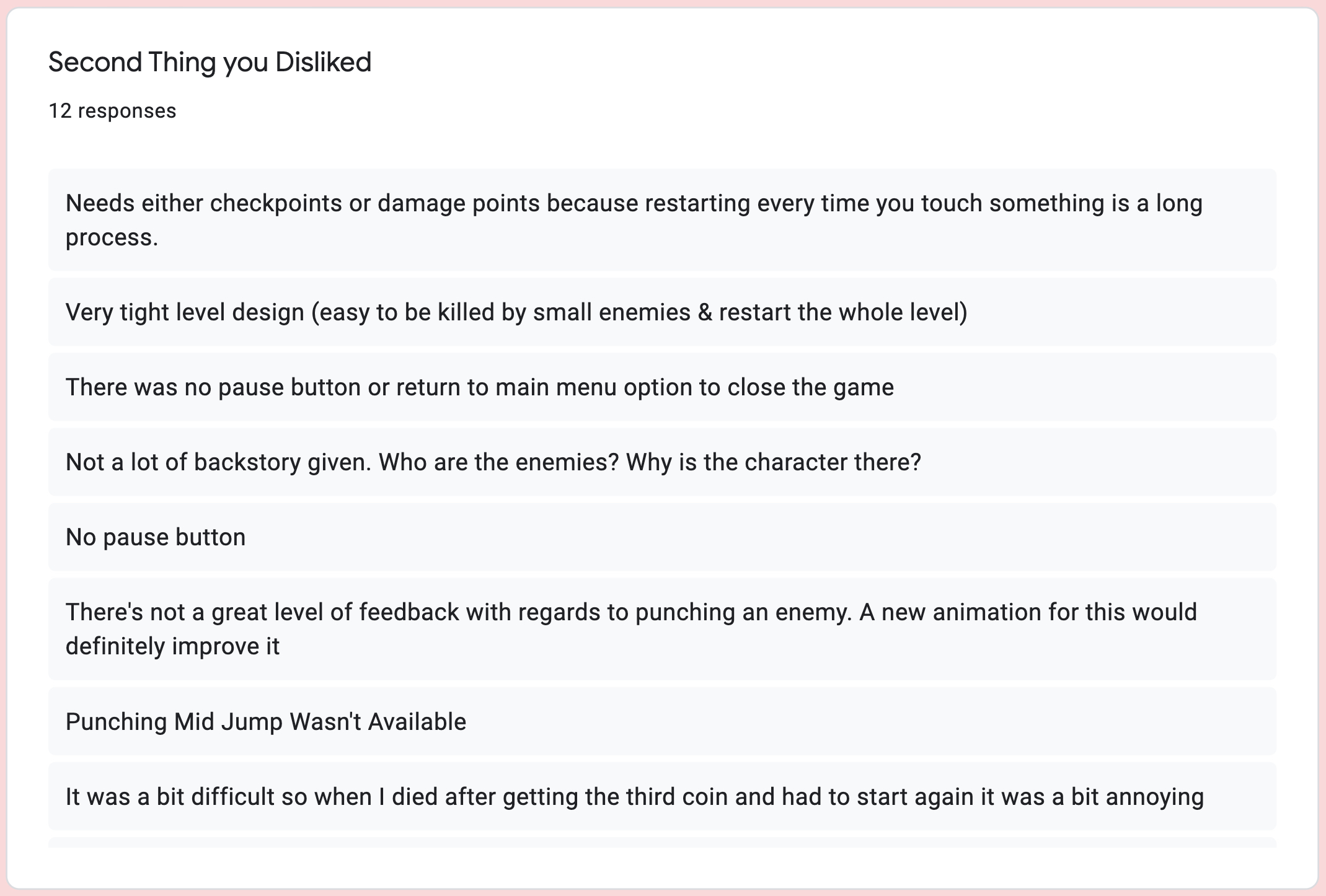Click the word 'Disliked' in the title
Viewport: 1326px width, 896px height.
pos(323,63)
